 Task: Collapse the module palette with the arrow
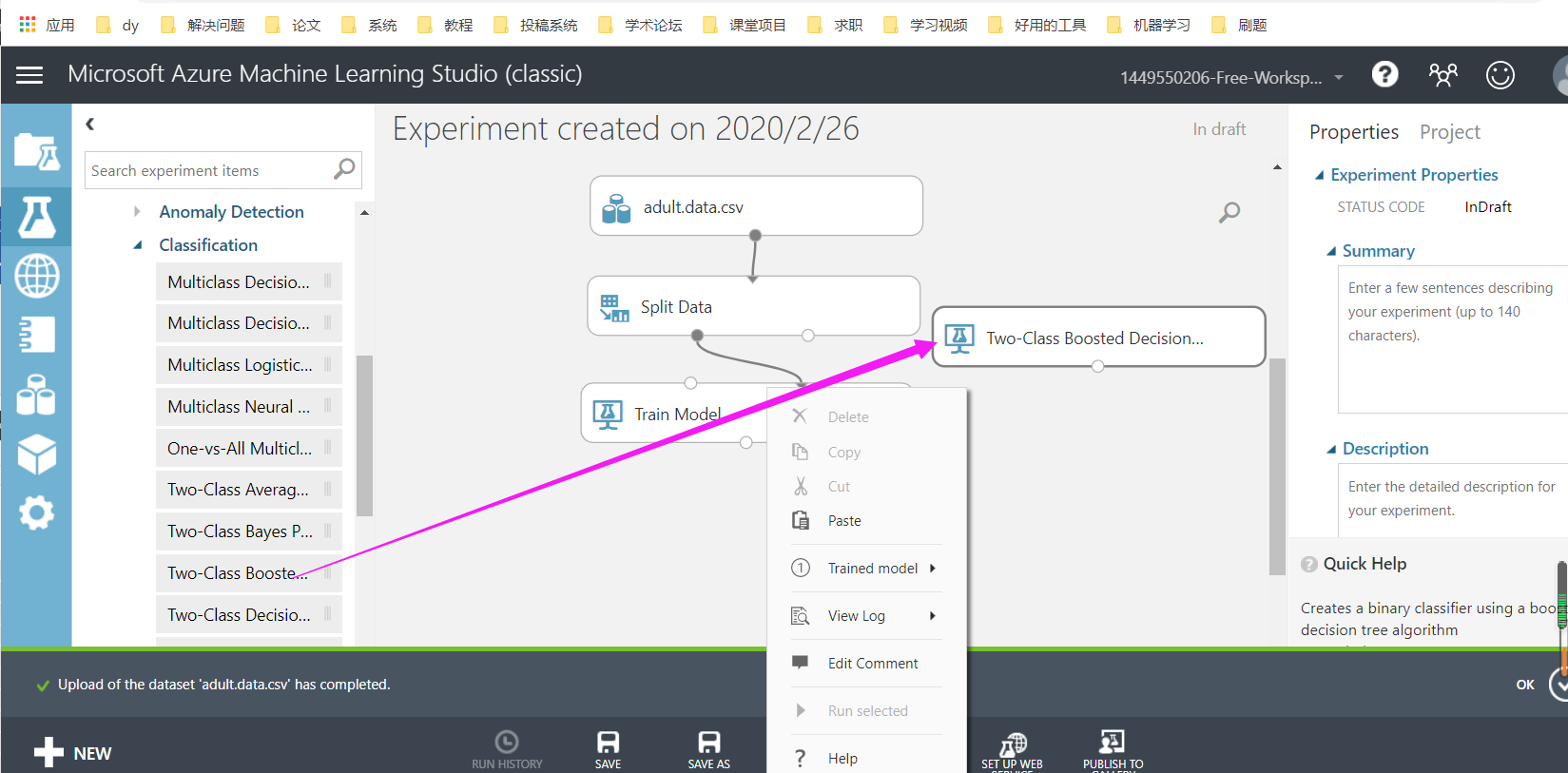tap(90, 124)
